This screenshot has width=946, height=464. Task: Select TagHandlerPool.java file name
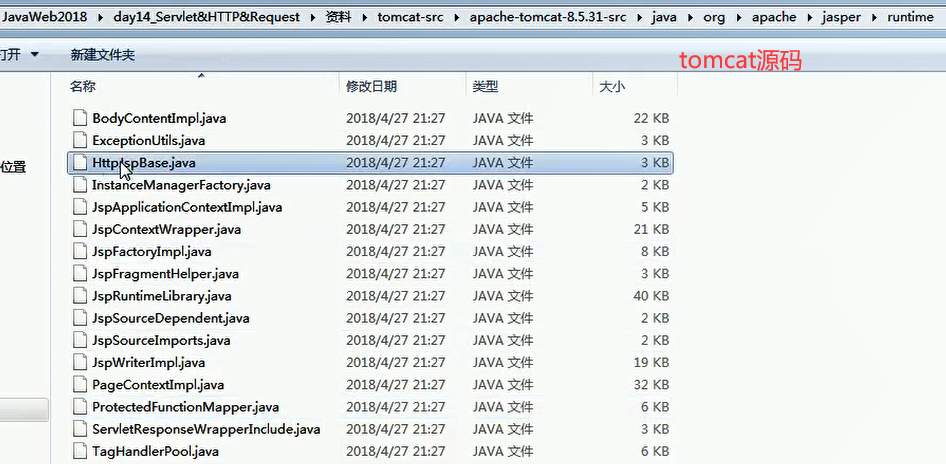pos(155,451)
